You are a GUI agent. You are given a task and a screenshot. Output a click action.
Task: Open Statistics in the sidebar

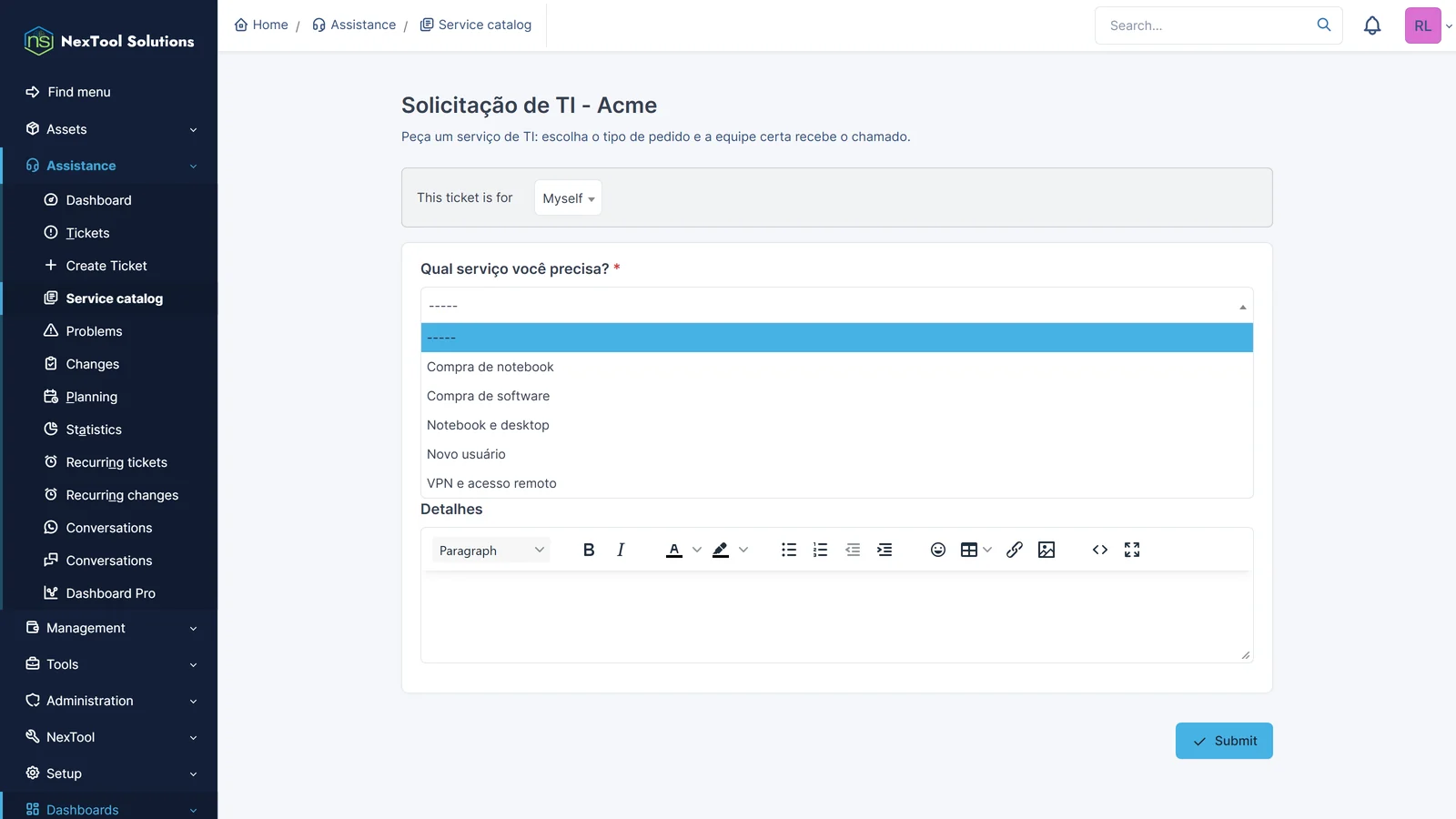point(94,430)
